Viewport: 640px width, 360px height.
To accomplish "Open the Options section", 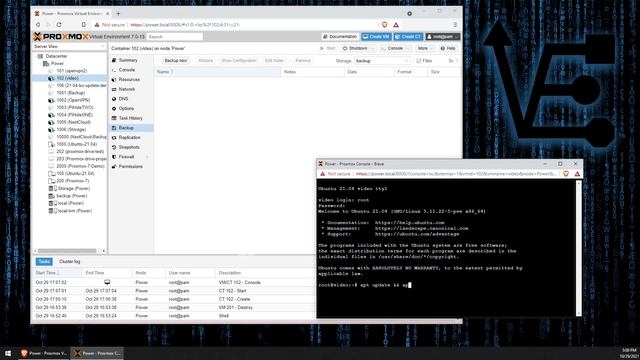I will [x=131, y=109].
